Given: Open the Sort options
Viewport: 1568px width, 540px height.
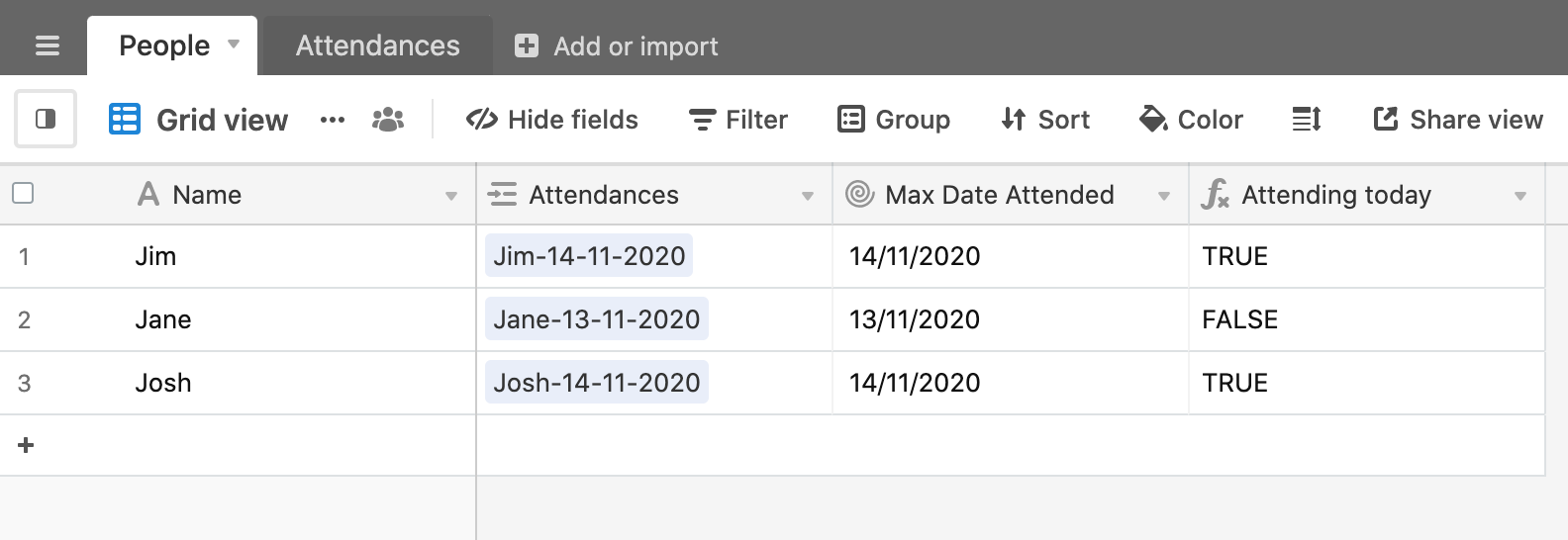Looking at the screenshot, I should tap(1045, 120).
